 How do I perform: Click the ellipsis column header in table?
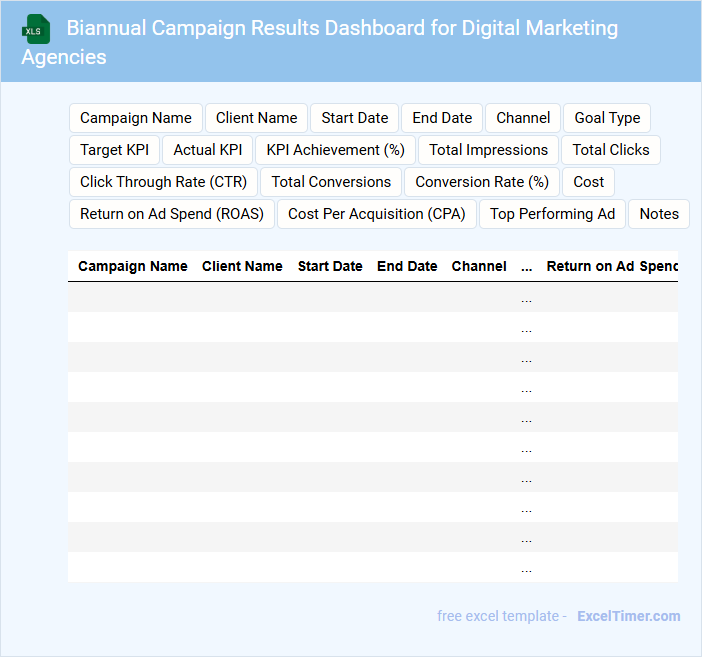[527, 267]
